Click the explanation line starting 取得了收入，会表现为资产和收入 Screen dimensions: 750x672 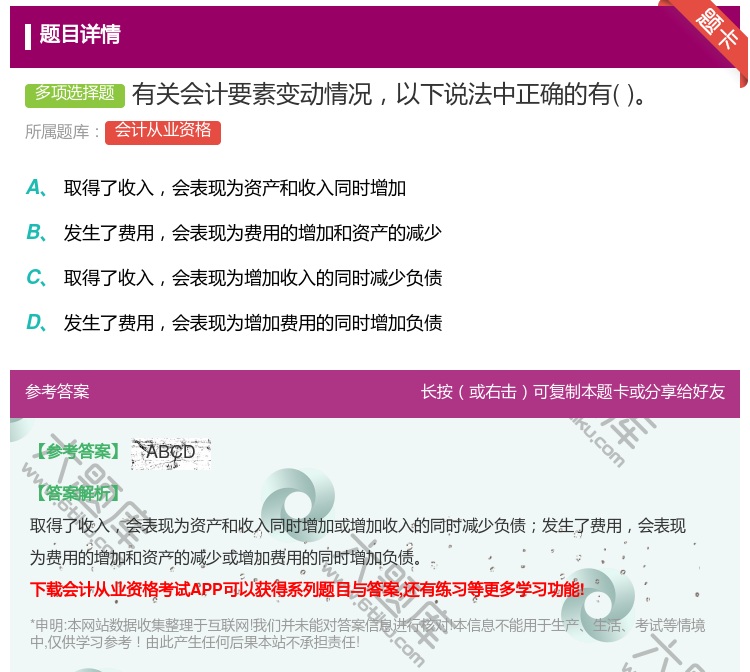(x=358, y=526)
